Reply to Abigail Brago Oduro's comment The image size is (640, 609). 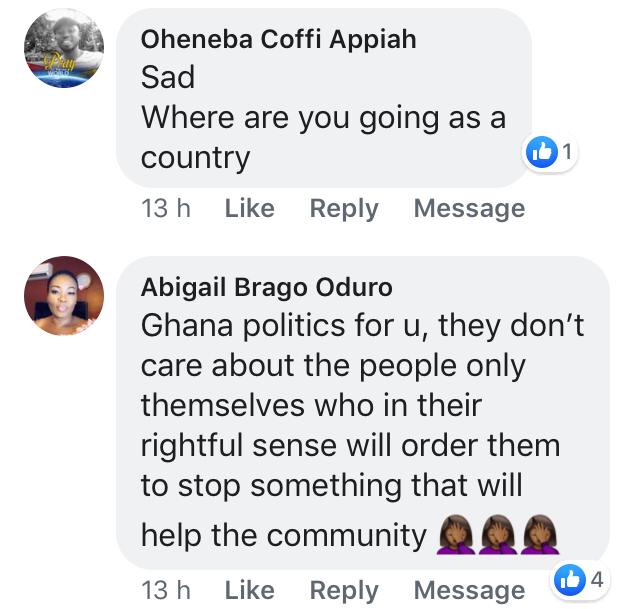click(344, 590)
